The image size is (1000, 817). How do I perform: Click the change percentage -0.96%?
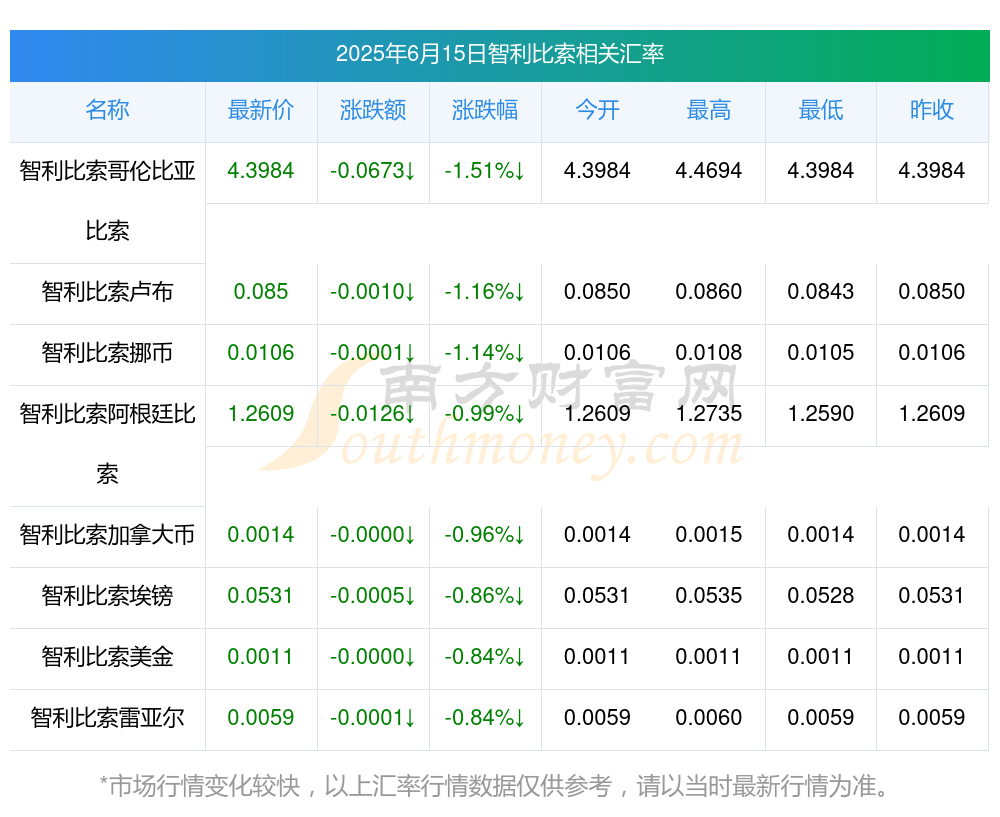pos(485,535)
